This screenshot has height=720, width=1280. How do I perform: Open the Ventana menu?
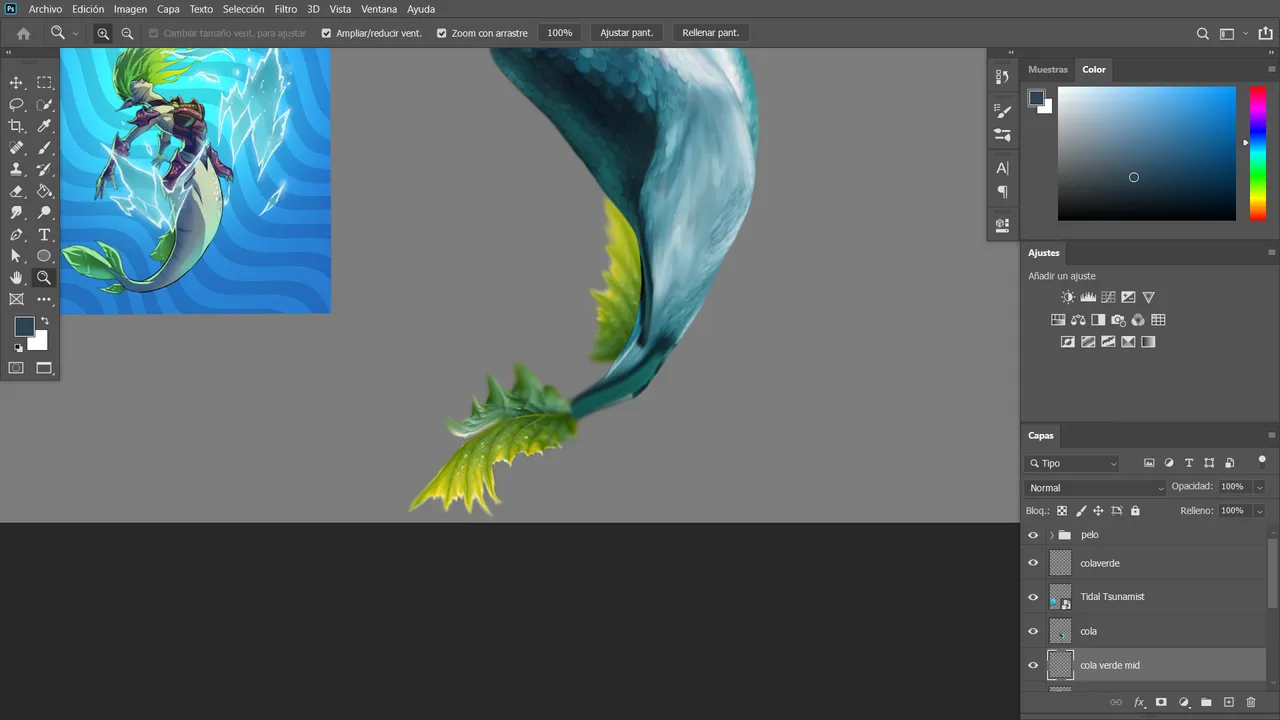click(x=379, y=9)
